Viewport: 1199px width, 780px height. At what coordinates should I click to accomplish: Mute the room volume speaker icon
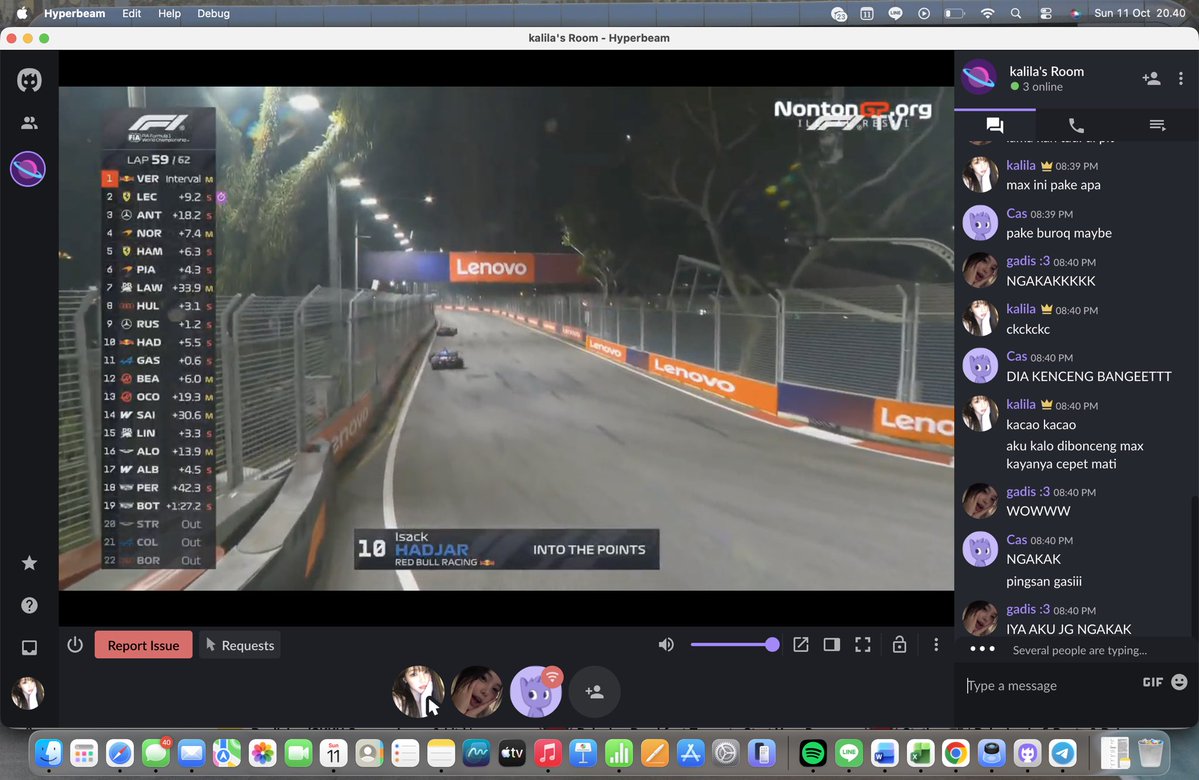pos(667,645)
